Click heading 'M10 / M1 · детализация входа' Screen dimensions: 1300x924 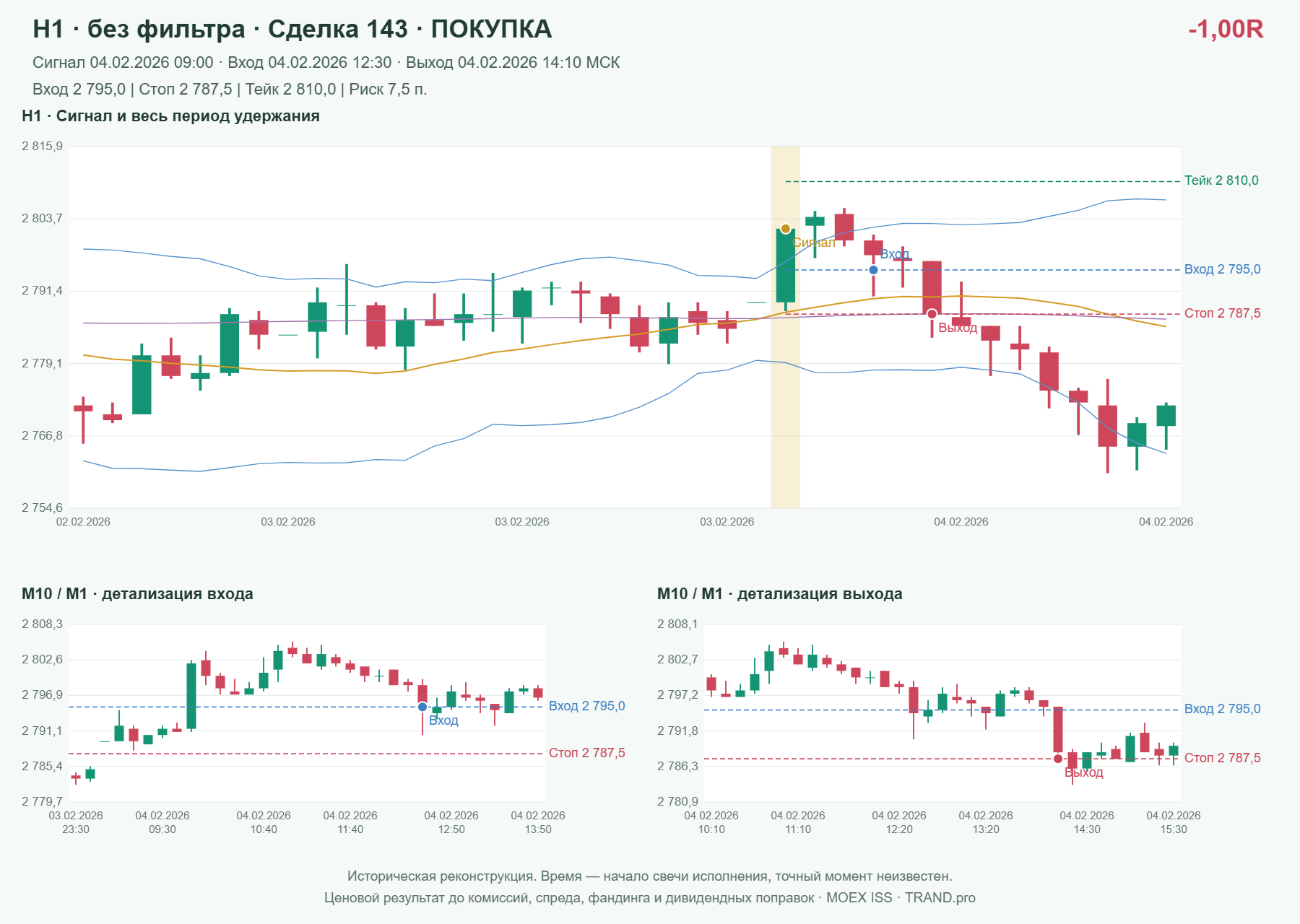point(137,594)
